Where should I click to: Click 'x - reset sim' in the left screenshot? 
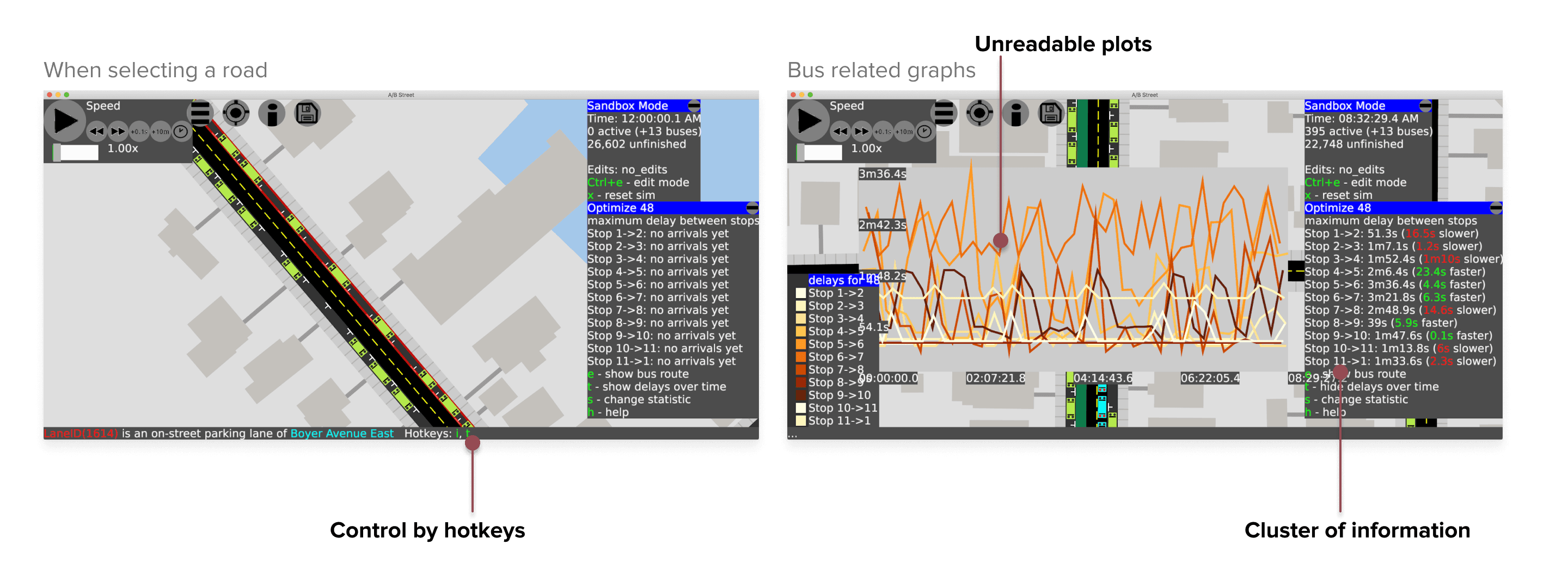[621, 195]
